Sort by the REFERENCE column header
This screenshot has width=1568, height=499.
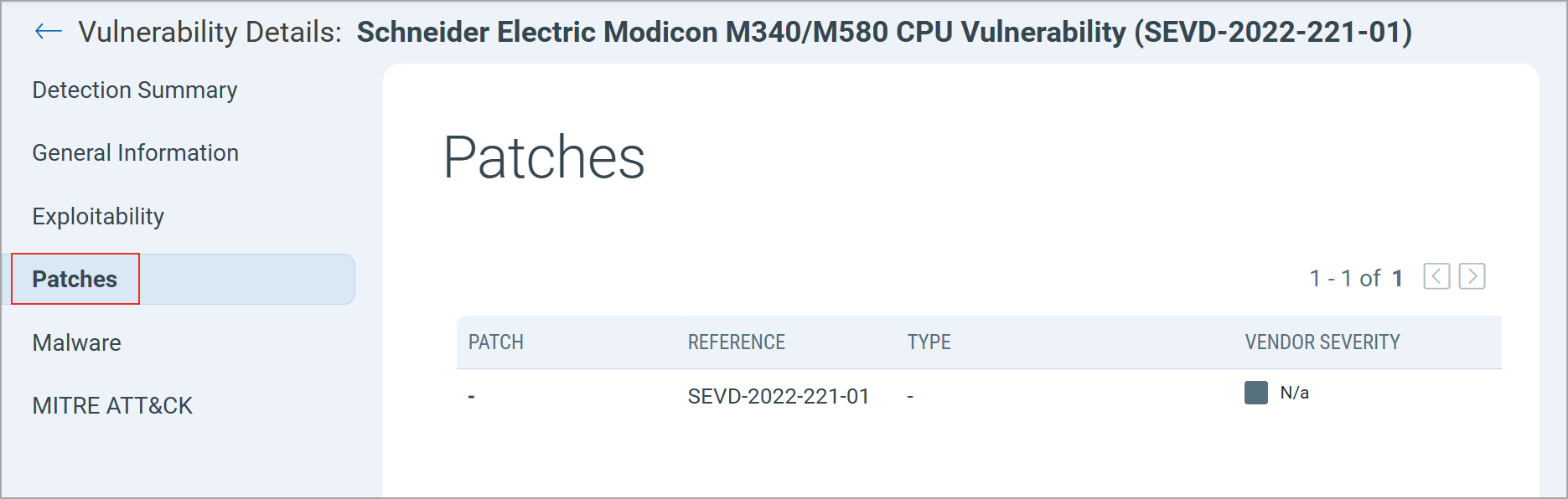point(736,342)
